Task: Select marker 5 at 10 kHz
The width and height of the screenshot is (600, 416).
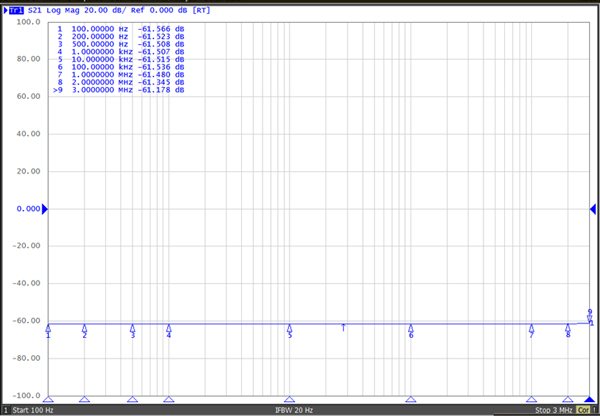Action: (x=290, y=327)
